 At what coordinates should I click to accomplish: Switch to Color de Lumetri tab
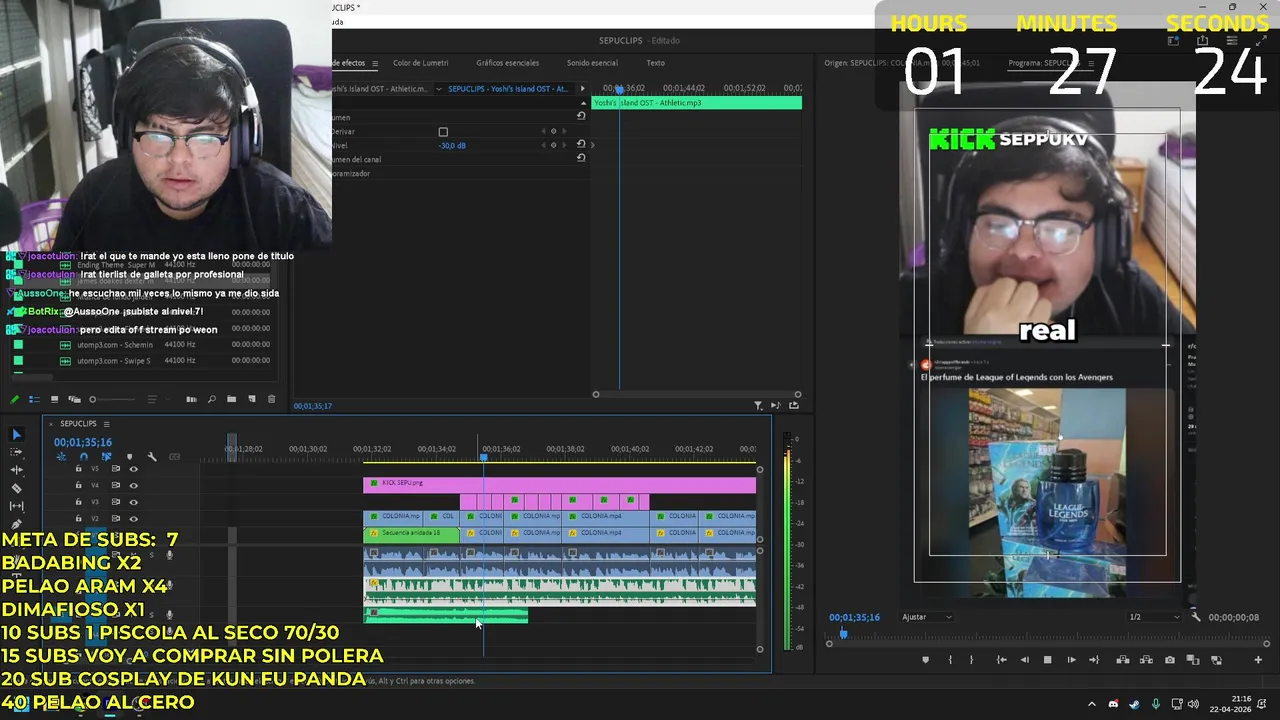[x=420, y=63]
